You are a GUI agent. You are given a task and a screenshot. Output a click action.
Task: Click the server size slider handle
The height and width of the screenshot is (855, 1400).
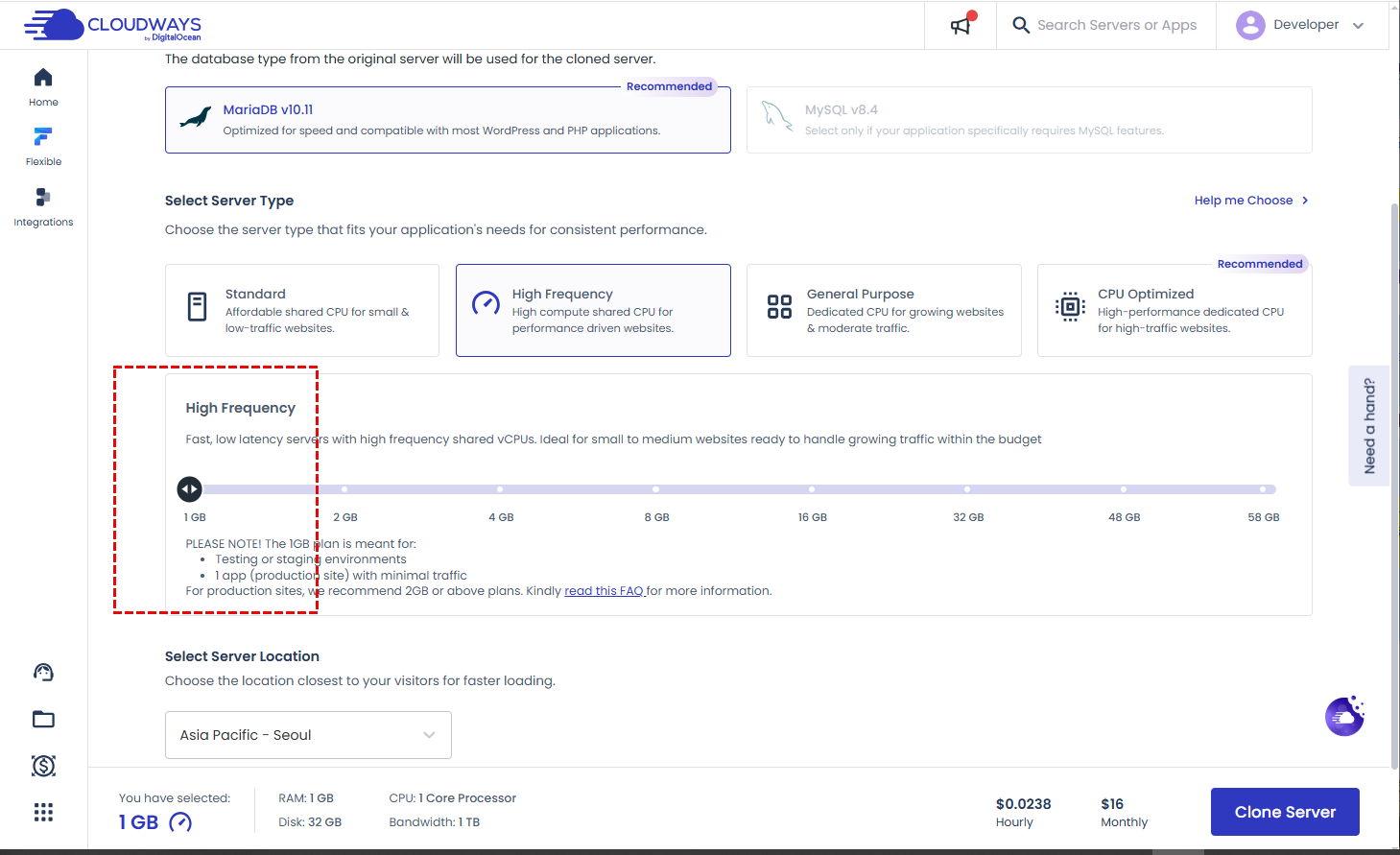point(190,489)
